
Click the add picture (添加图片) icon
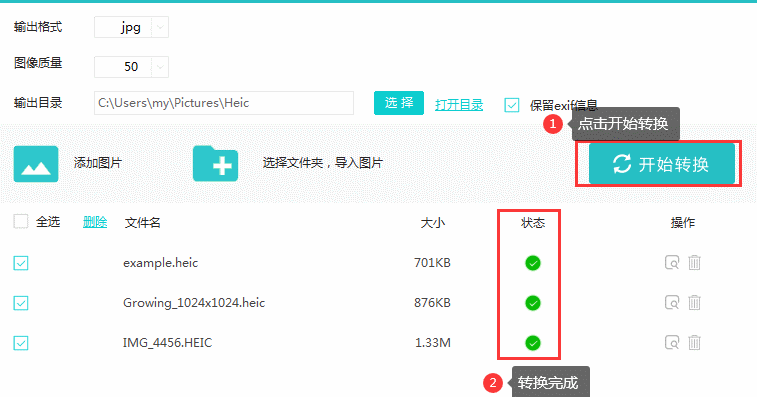(x=36, y=164)
